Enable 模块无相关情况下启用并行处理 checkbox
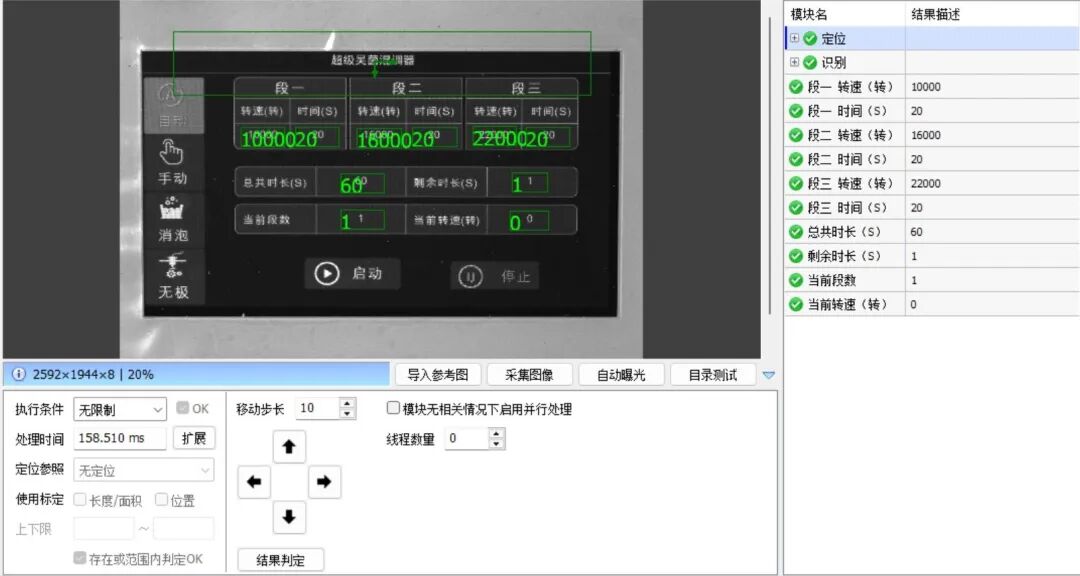Image resolution: width=1080 pixels, height=576 pixels. 393,408
